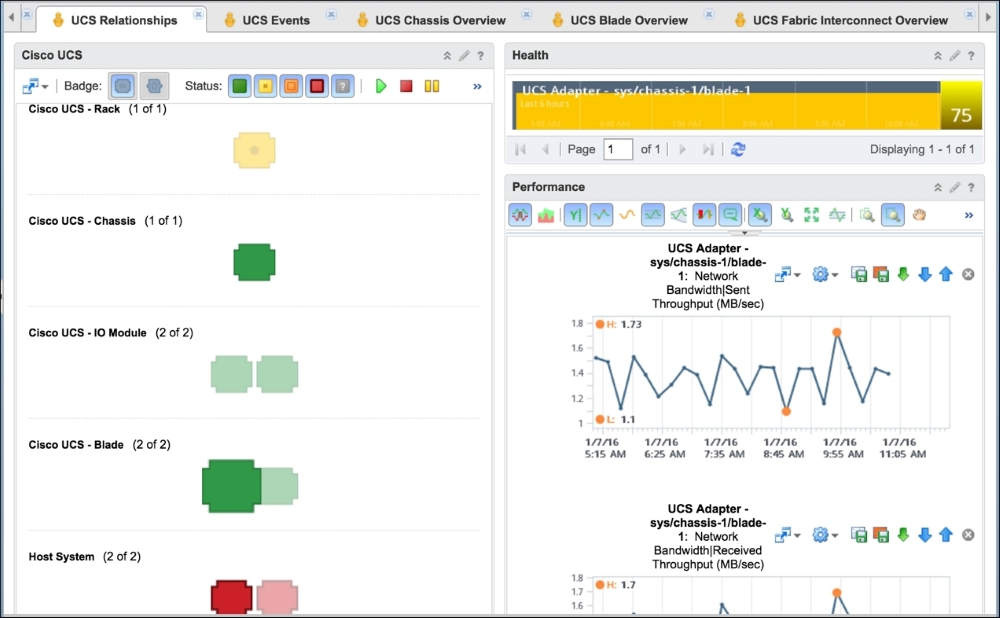
Task: Show more Performance toolbar options
Action: pyautogui.click(x=969, y=216)
